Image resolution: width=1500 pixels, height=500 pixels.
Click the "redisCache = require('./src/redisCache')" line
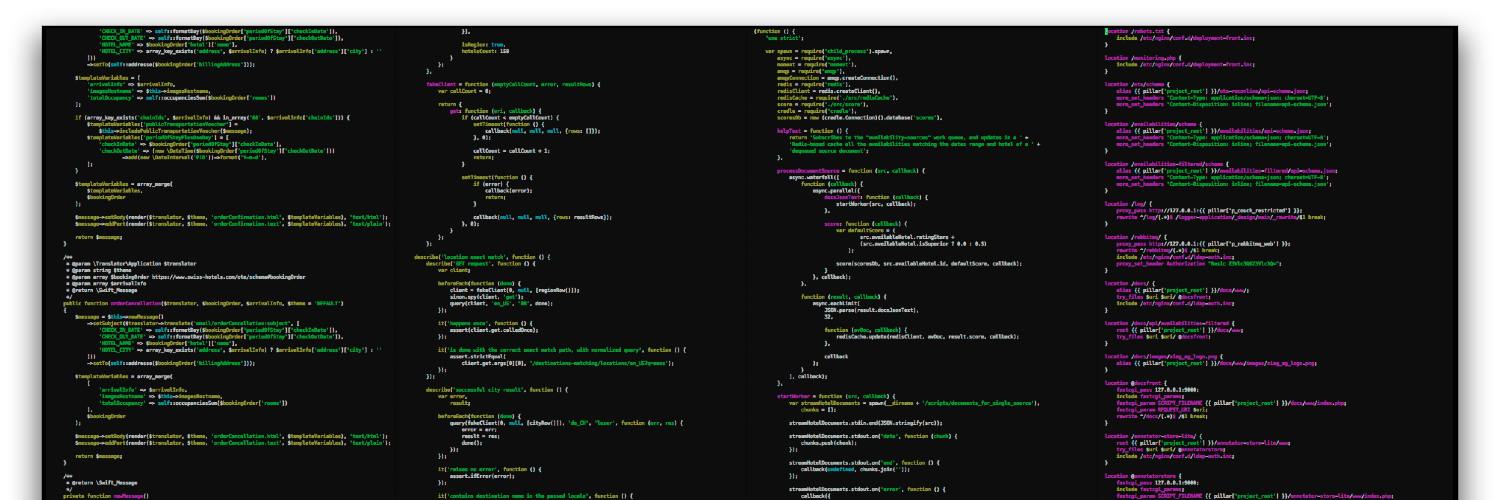coord(838,97)
